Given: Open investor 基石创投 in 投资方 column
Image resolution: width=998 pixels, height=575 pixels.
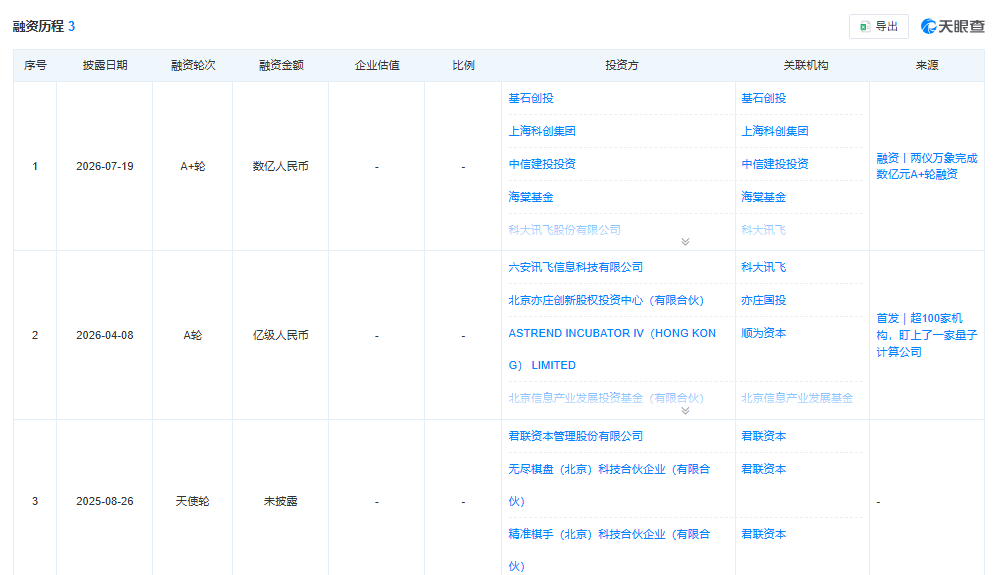Looking at the screenshot, I should tap(531, 98).
